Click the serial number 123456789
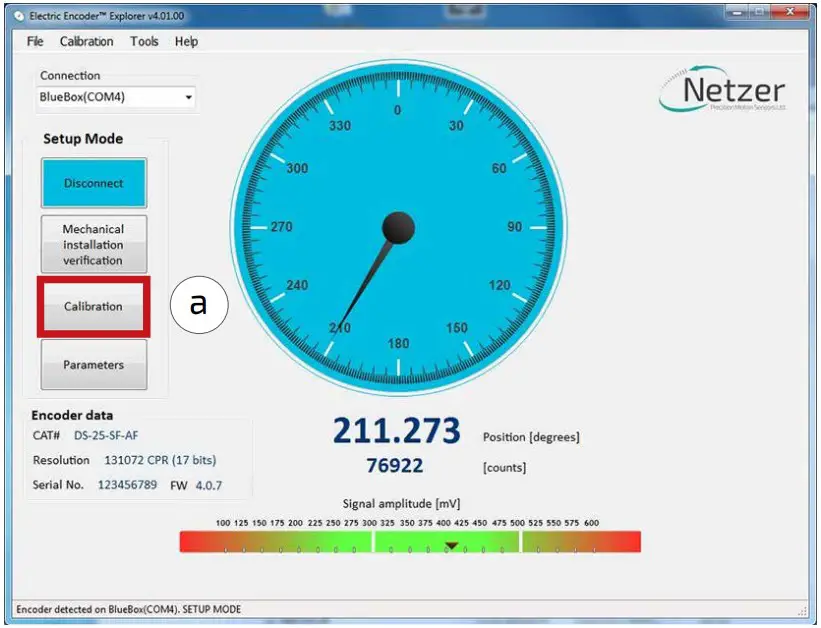Screen dimensions: 821x628 point(127,485)
